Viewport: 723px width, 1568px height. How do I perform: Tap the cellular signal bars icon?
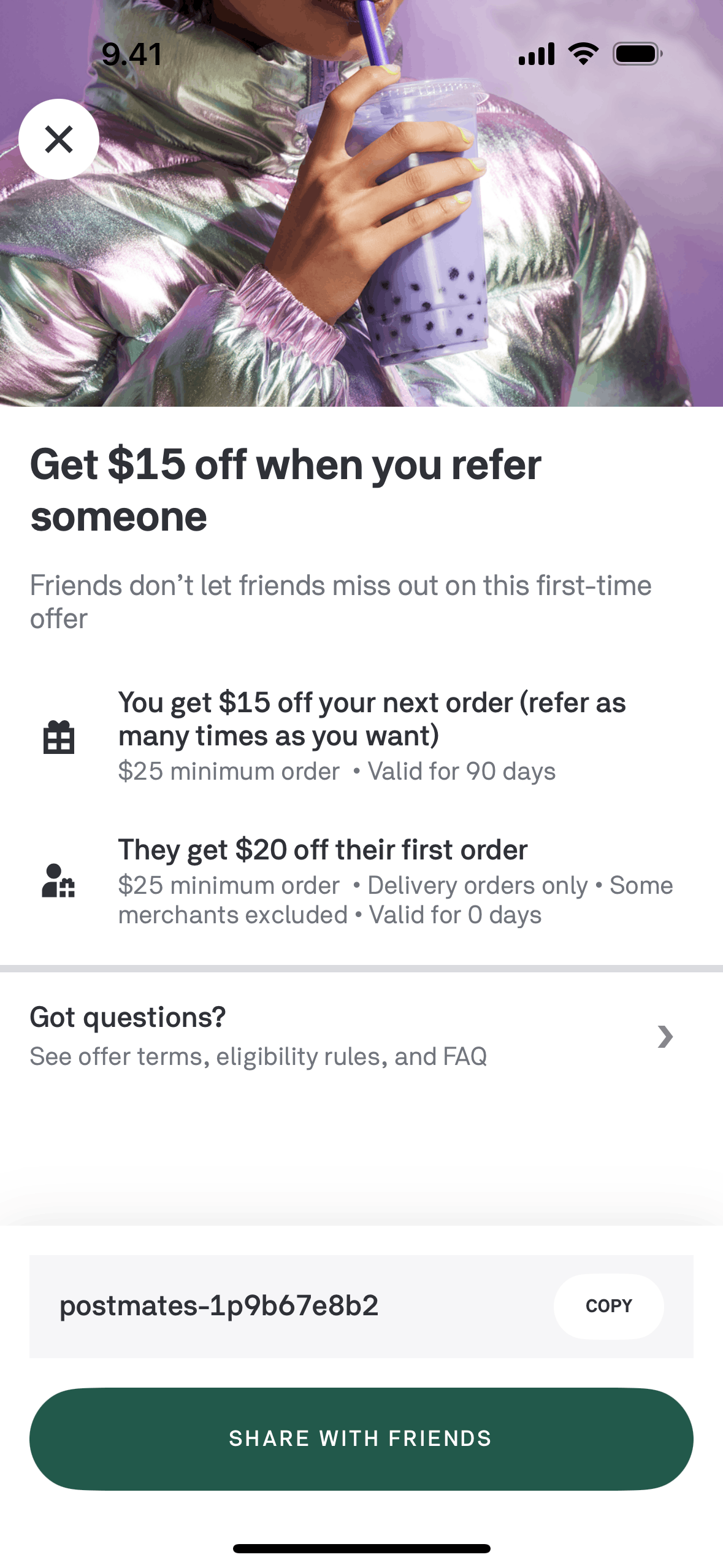[537, 54]
